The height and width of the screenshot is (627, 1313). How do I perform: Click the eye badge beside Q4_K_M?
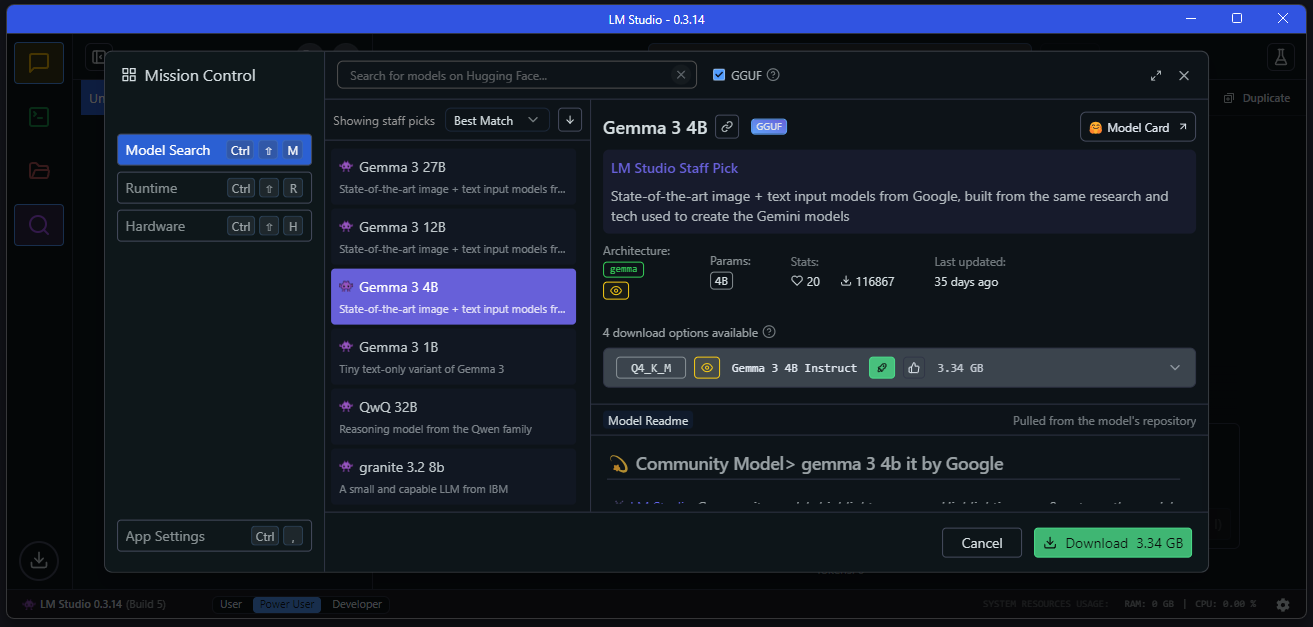pos(707,368)
